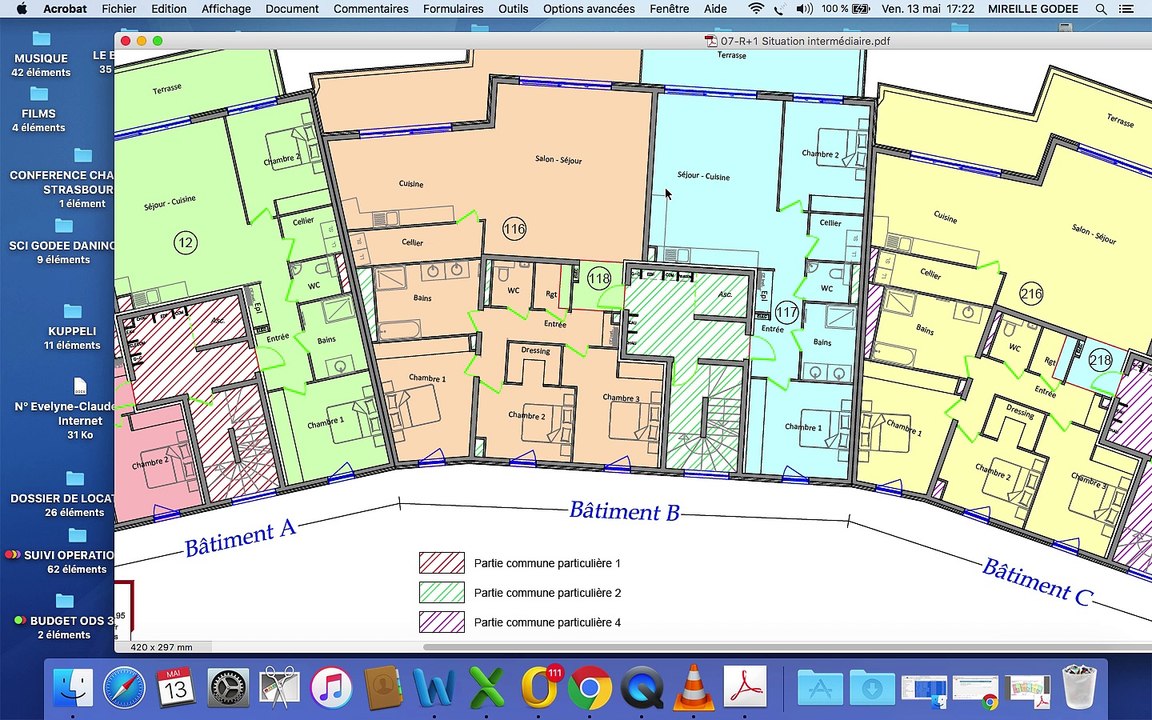
Task: Open the Document menu
Action: tap(292, 9)
